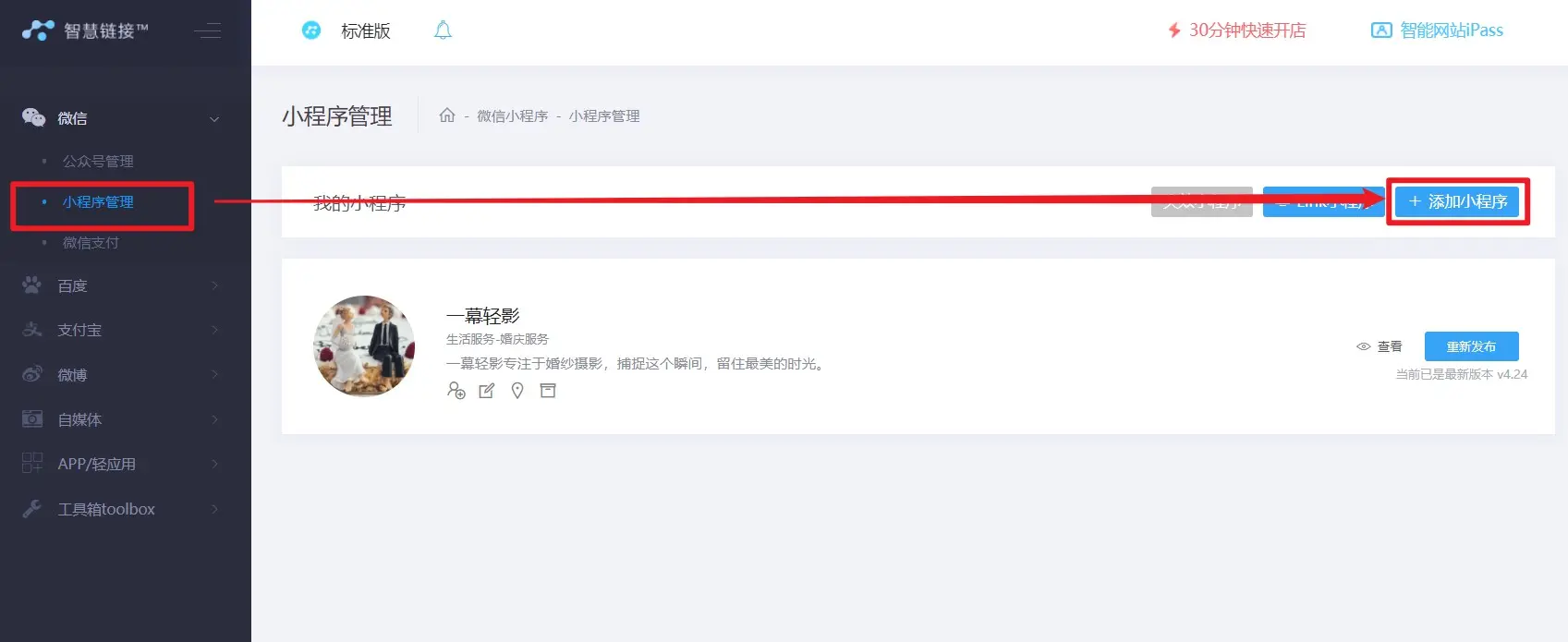Click the 重新发布 button

(x=1471, y=346)
